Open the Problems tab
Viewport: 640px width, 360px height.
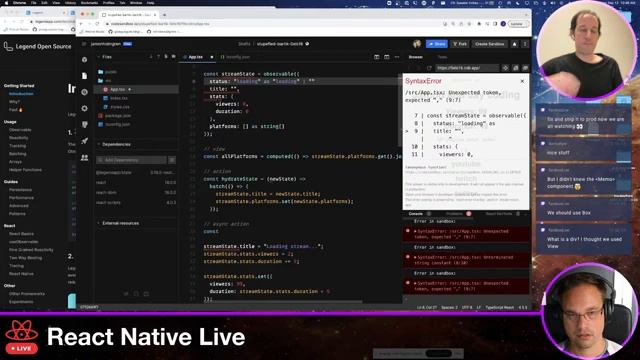(x=454, y=214)
